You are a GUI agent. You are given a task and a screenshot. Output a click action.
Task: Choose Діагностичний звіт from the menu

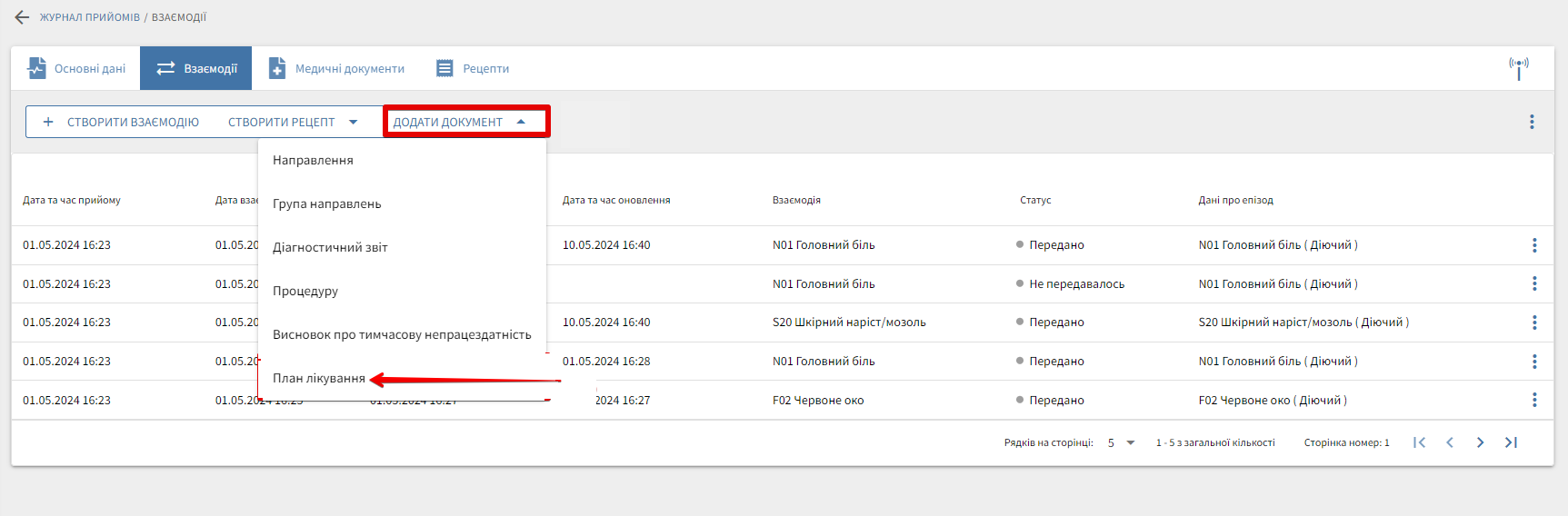click(x=402, y=247)
